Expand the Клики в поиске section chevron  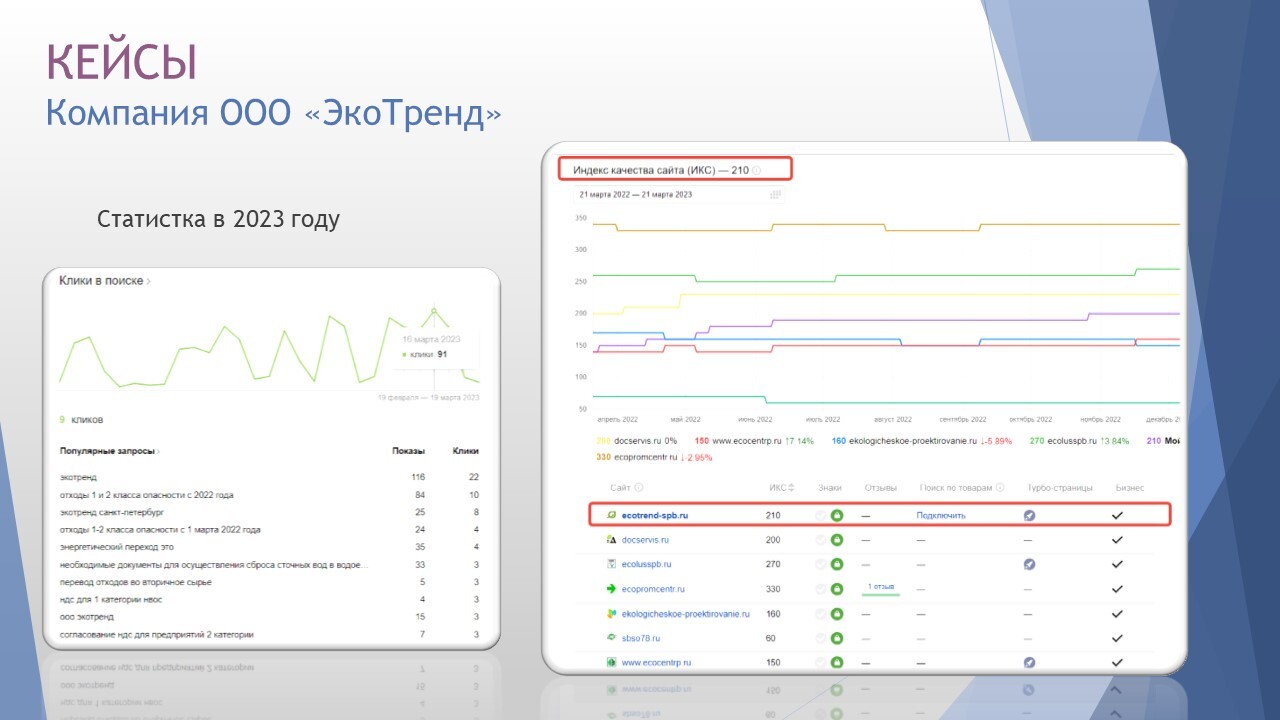(x=149, y=282)
